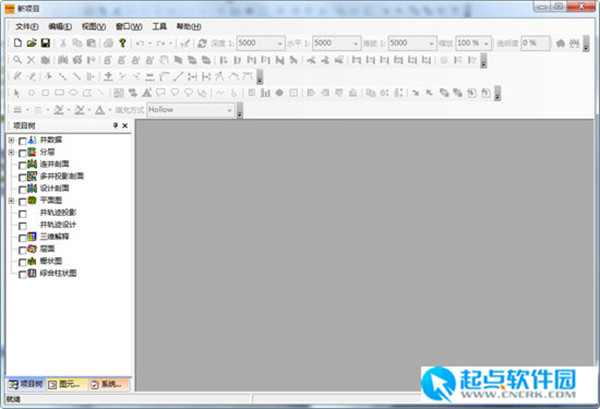Viewport: 600px width, 409px height.
Task: Open the 窗口(W) menu
Action: pos(129,27)
